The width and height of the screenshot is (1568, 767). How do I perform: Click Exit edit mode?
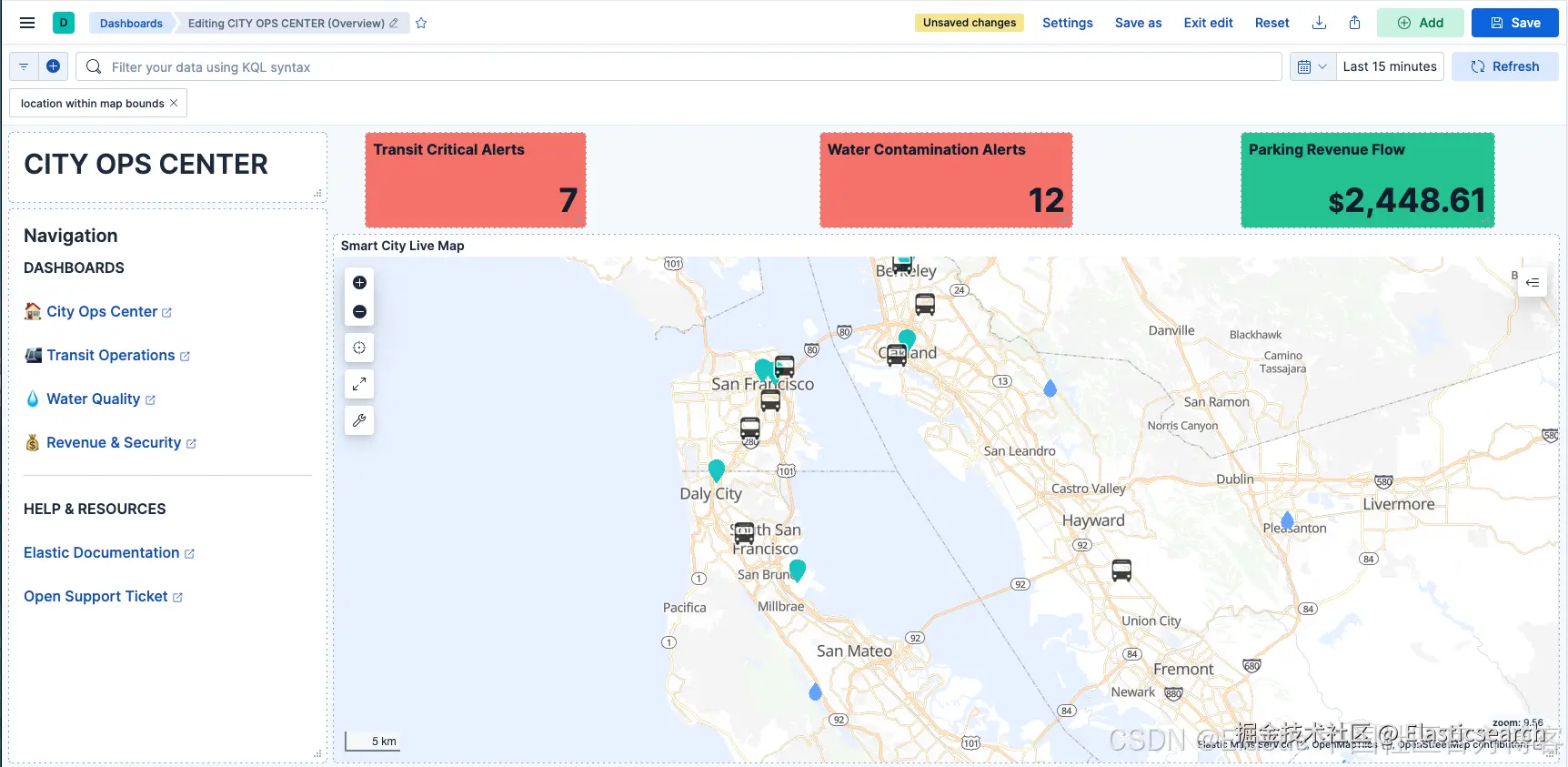click(1209, 23)
